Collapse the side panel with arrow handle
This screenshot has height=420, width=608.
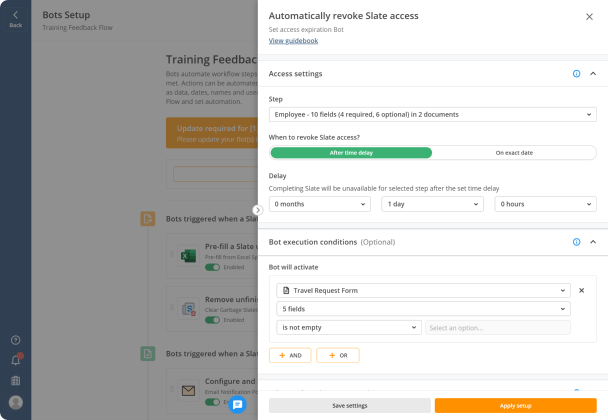(257, 210)
